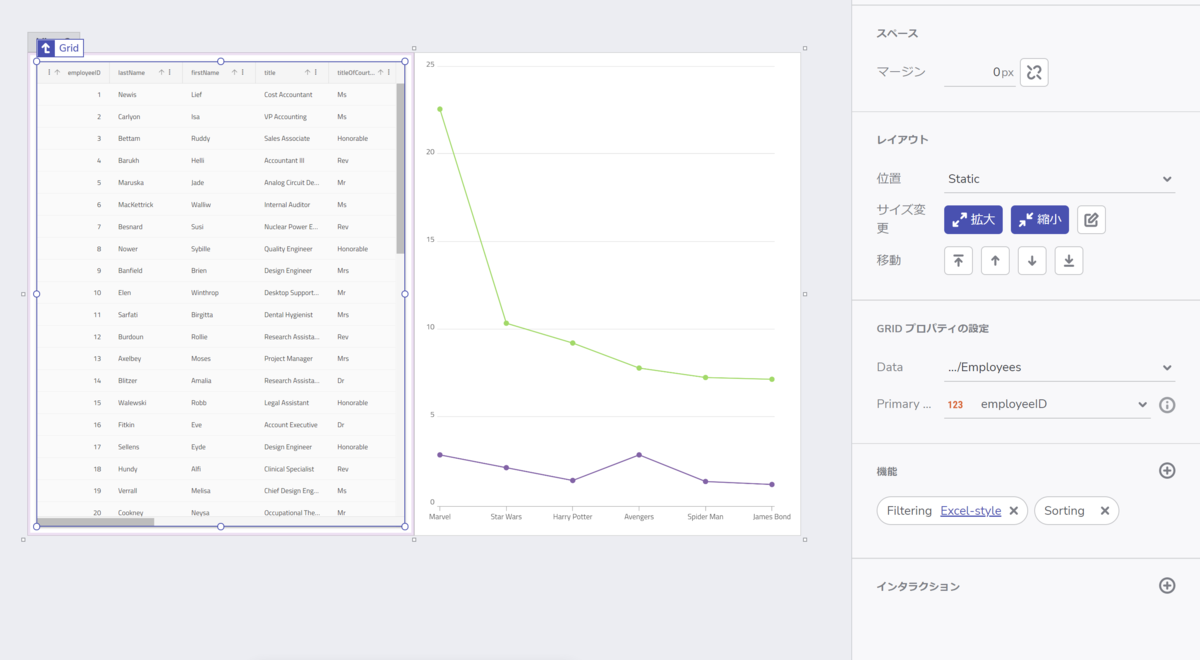Remove the Sorting feature chip
1200x660 pixels.
click(x=1105, y=510)
